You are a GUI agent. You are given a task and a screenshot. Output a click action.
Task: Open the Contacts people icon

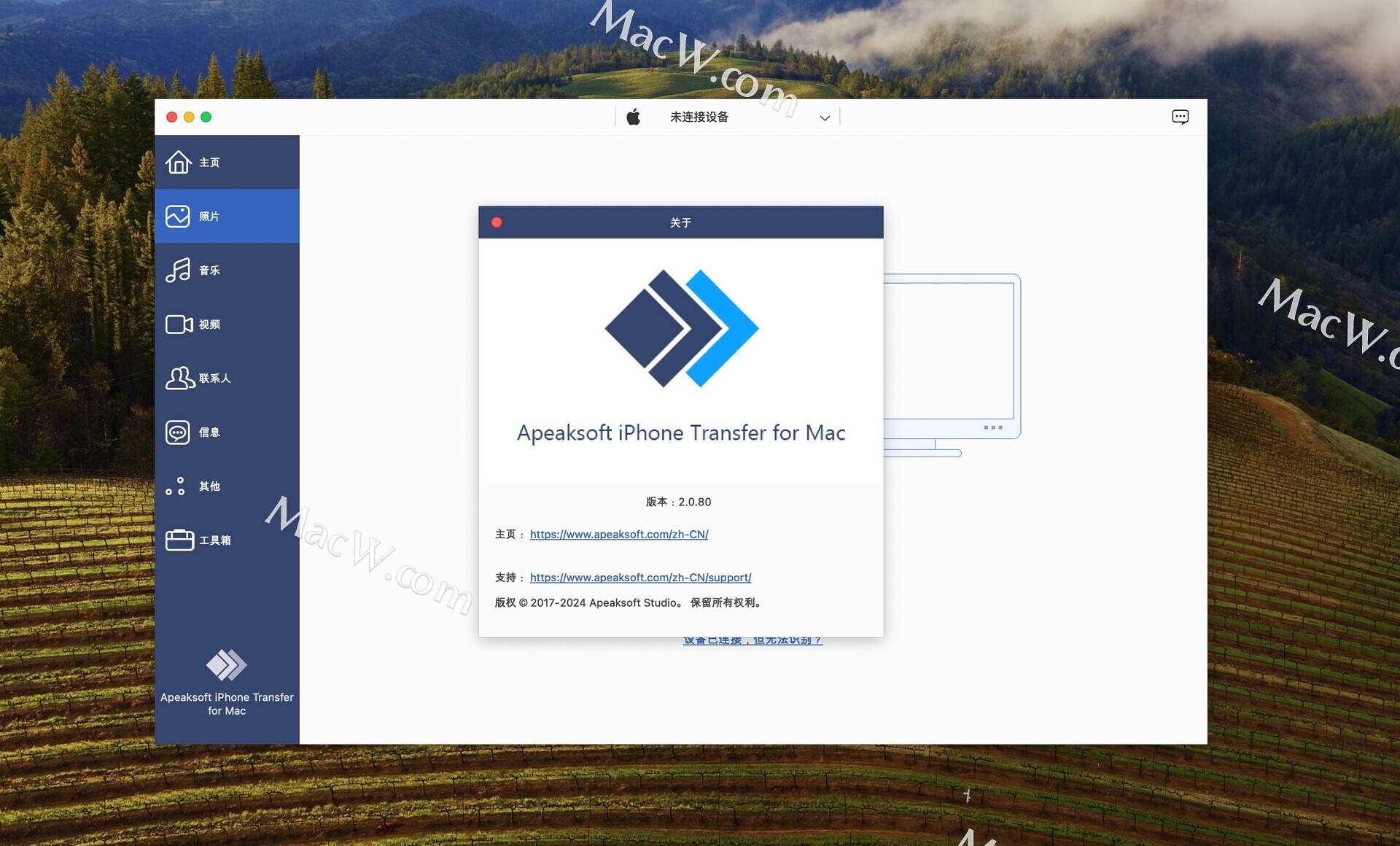[x=179, y=378]
